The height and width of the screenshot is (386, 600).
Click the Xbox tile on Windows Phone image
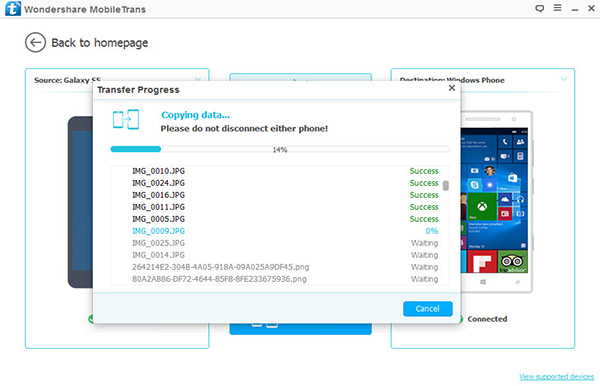click(x=482, y=207)
